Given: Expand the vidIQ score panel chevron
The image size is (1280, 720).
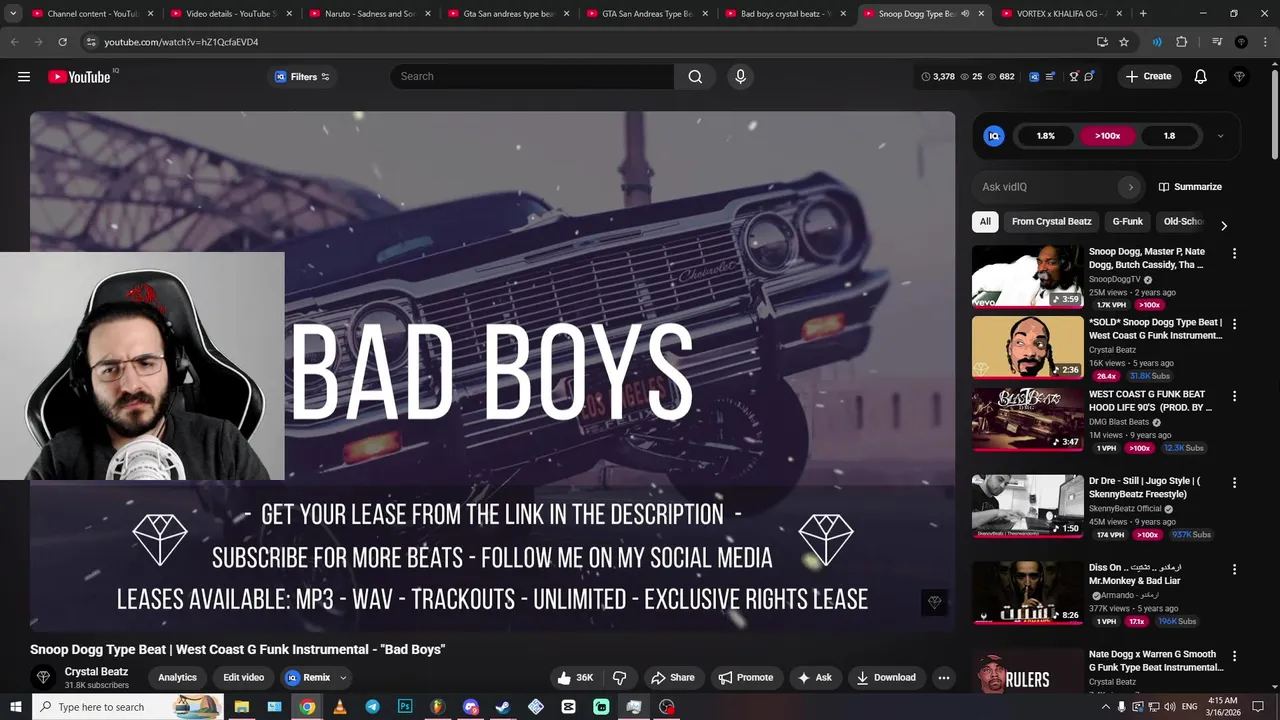Looking at the screenshot, I should (1220, 136).
